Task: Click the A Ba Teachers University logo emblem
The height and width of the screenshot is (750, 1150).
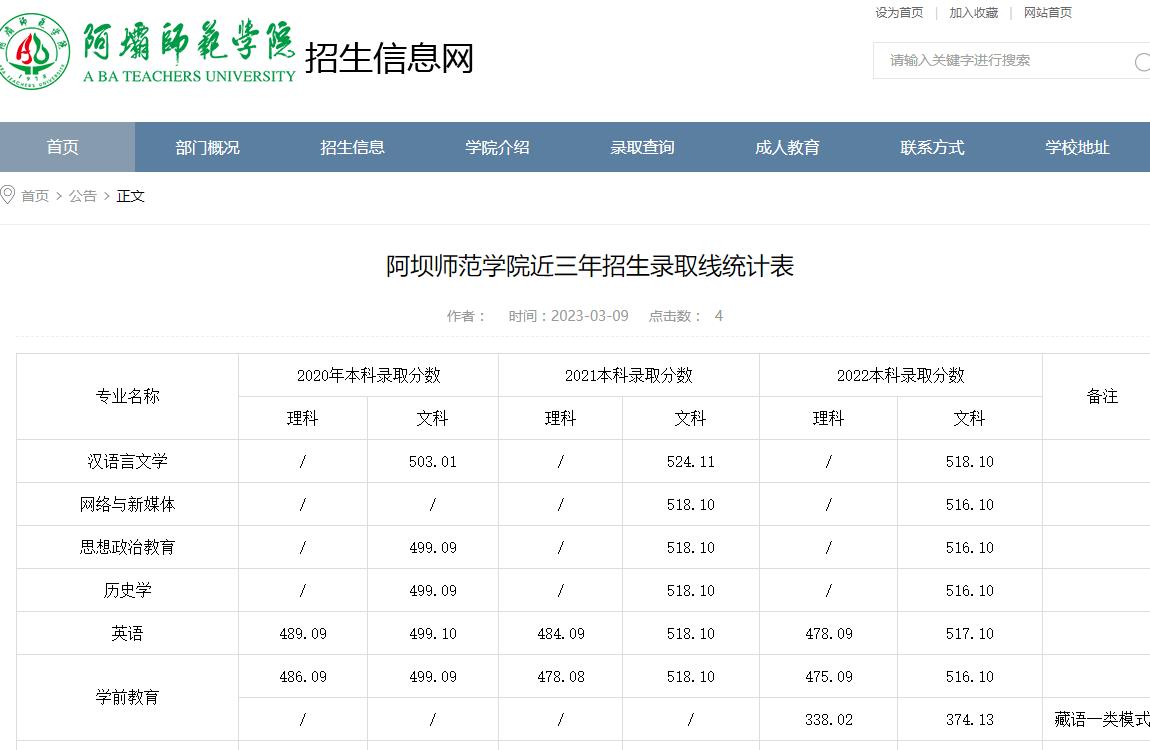Action: 34,51
